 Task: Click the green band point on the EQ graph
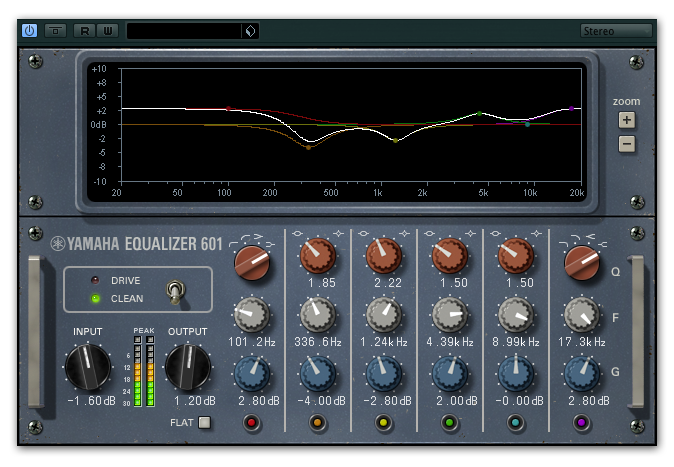[480, 114]
